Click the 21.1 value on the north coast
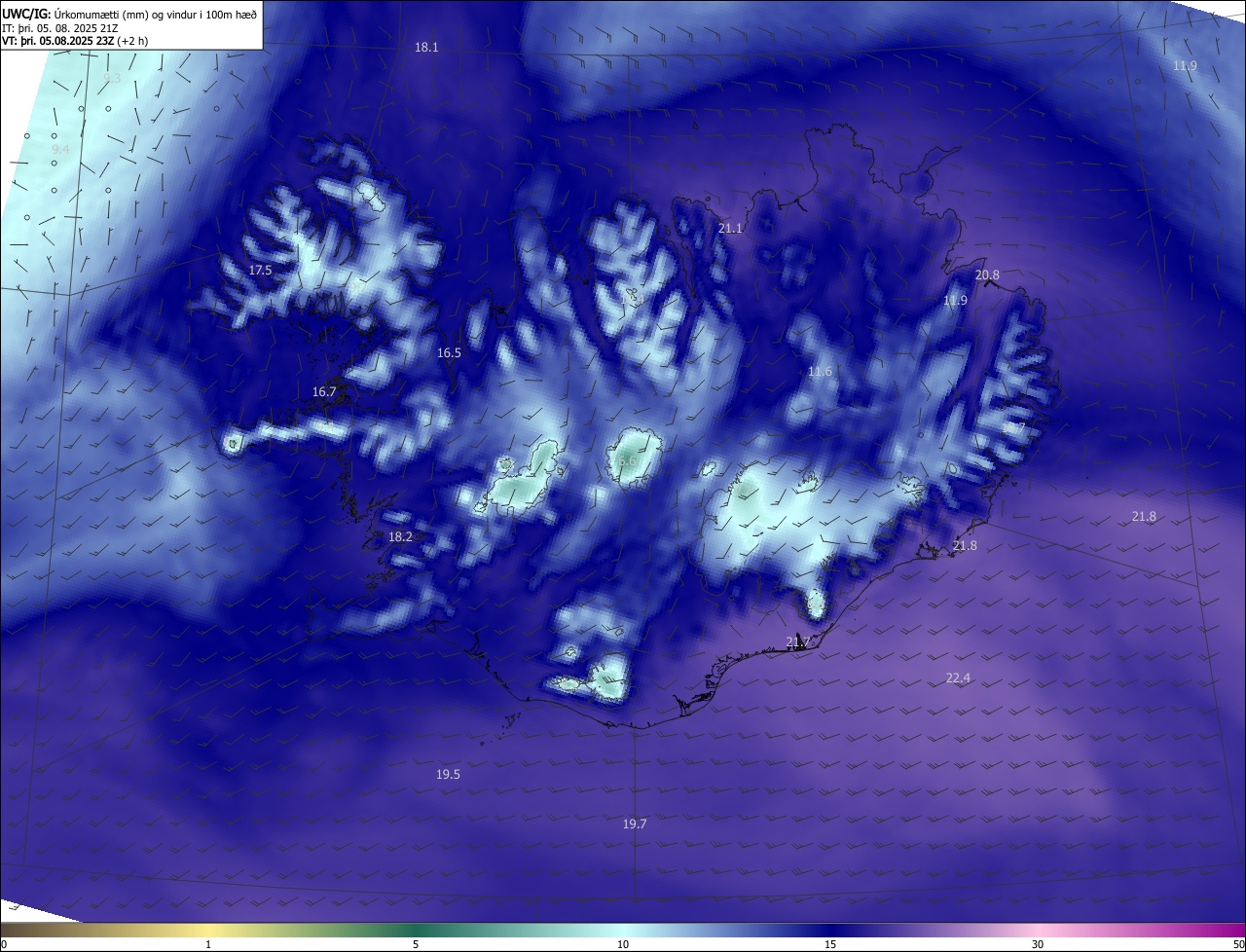The height and width of the screenshot is (952, 1246). pyautogui.click(x=730, y=228)
